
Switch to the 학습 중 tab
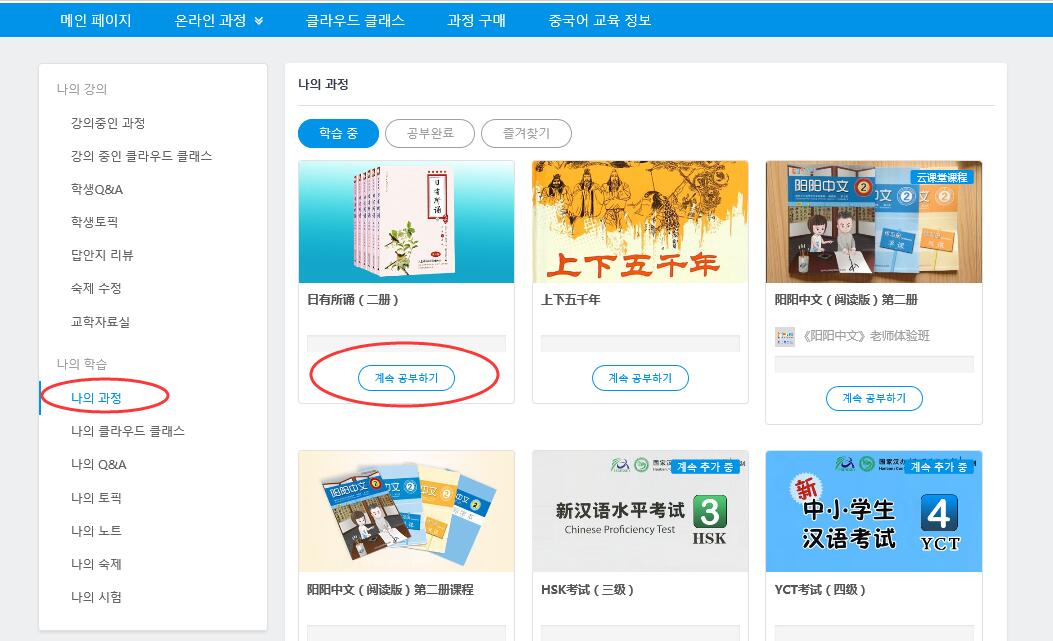tap(338, 133)
